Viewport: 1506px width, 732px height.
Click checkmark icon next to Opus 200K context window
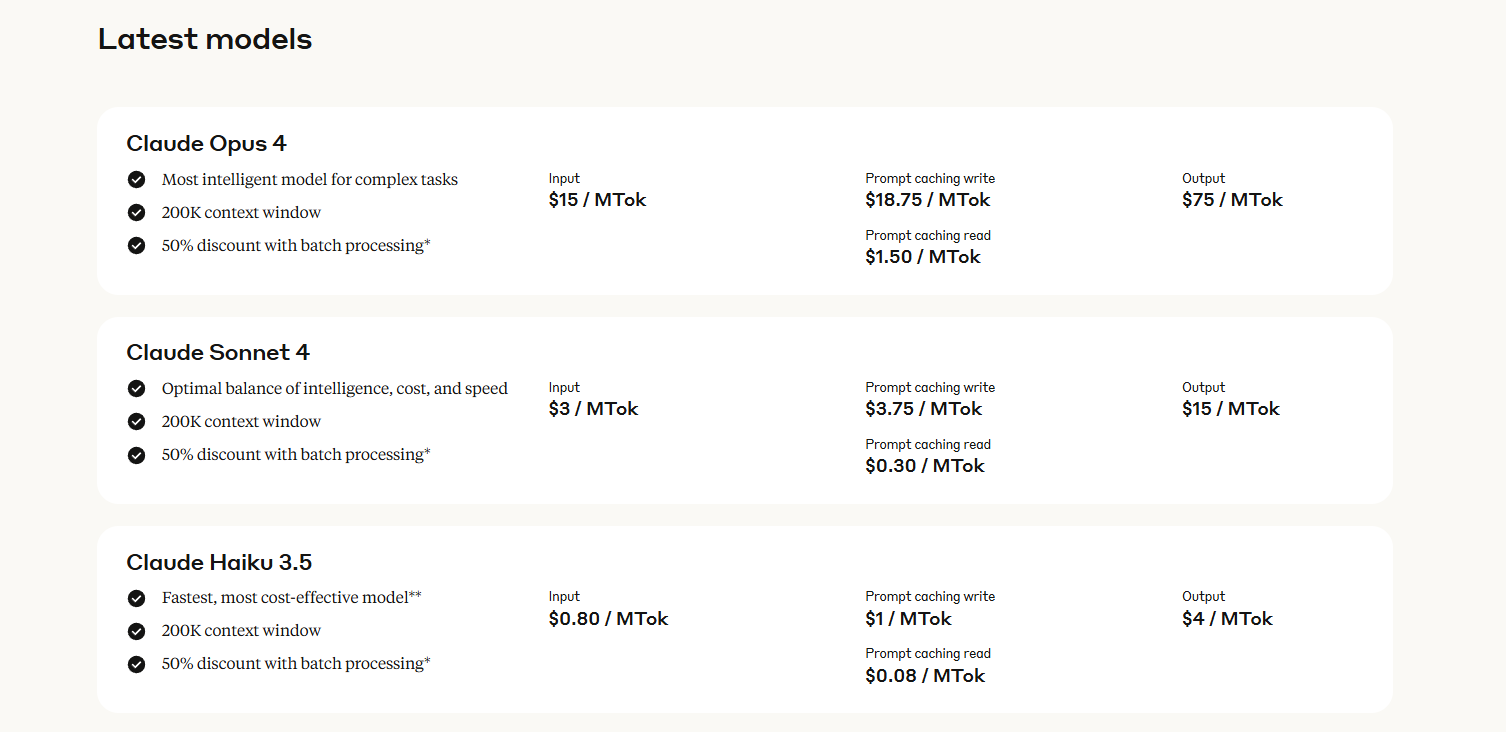coord(136,212)
